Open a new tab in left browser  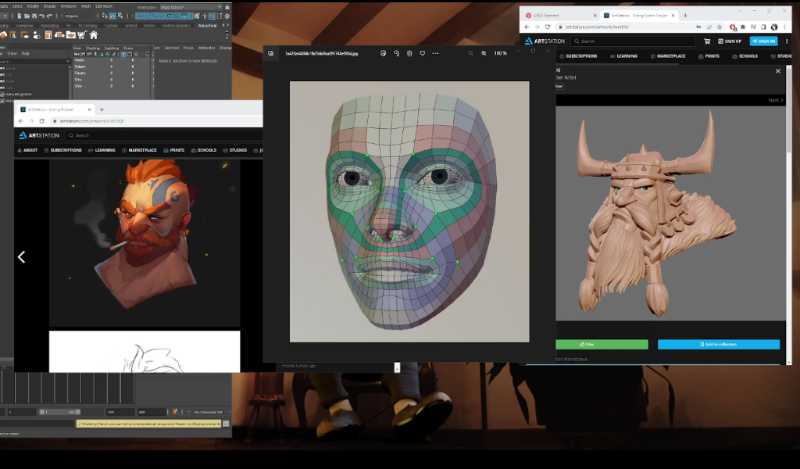(101, 108)
